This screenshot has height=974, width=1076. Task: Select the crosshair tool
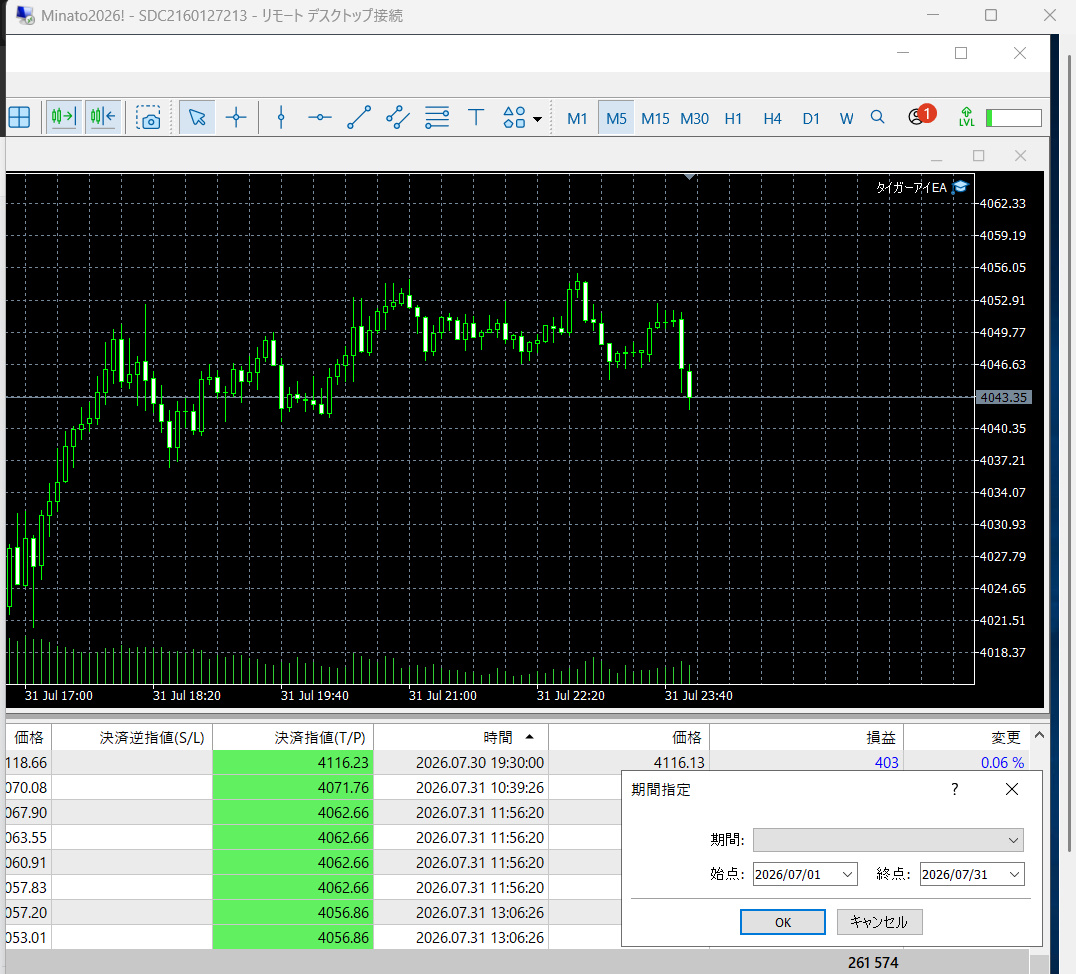(x=236, y=117)
